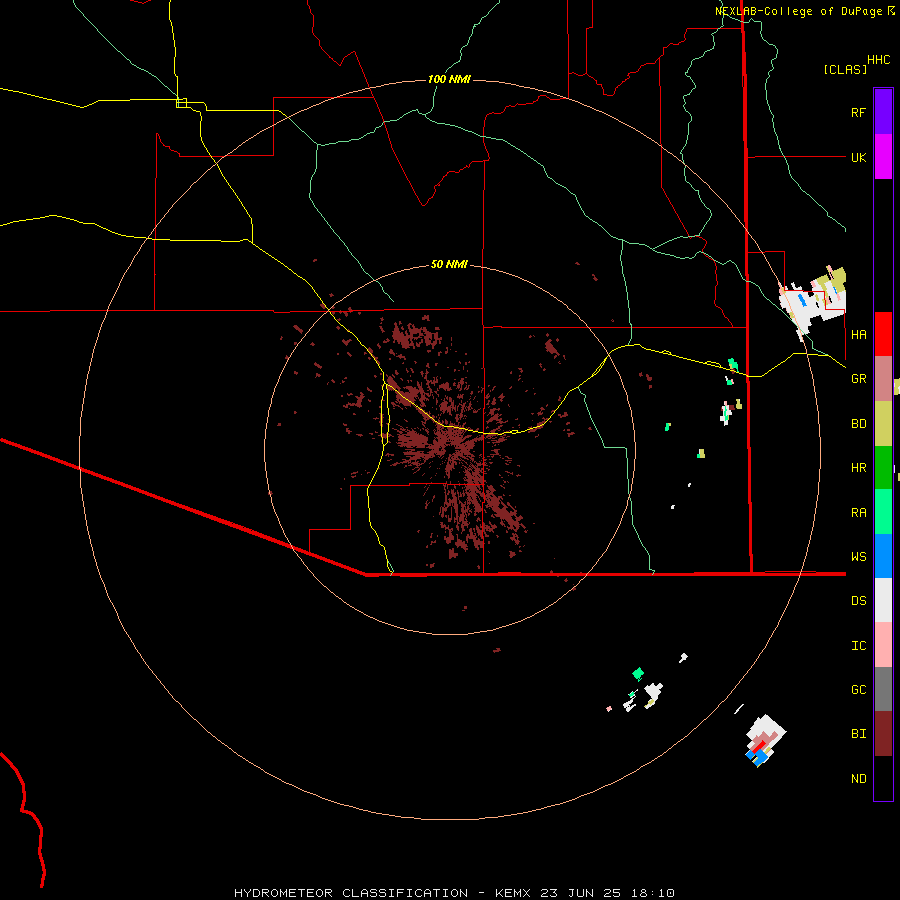The width and height of the screenshot is (900, 900).
Task: Click the "NEXLAB-College of DuPage" credit text
Action: tap(798, 11)
